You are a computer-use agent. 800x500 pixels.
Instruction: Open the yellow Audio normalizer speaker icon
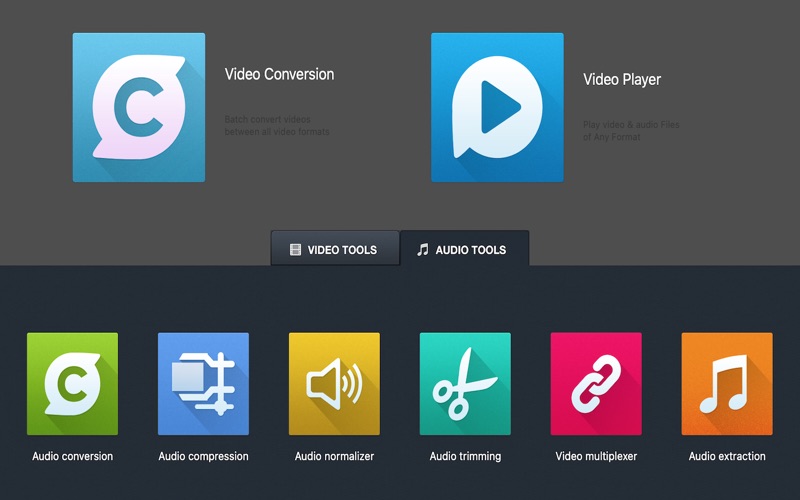[x=334, y=384]
